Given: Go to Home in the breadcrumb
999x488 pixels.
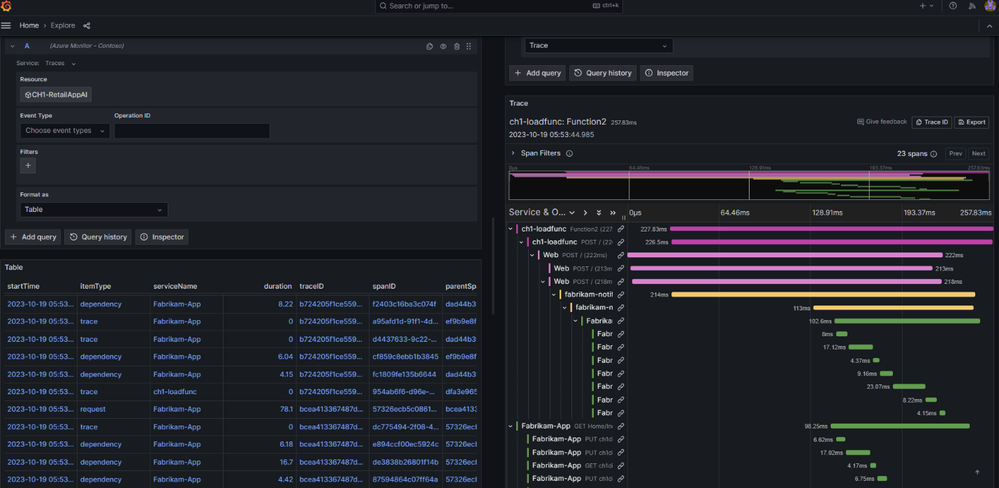Looking at the screenshot, I should click(x=29, y=25).
